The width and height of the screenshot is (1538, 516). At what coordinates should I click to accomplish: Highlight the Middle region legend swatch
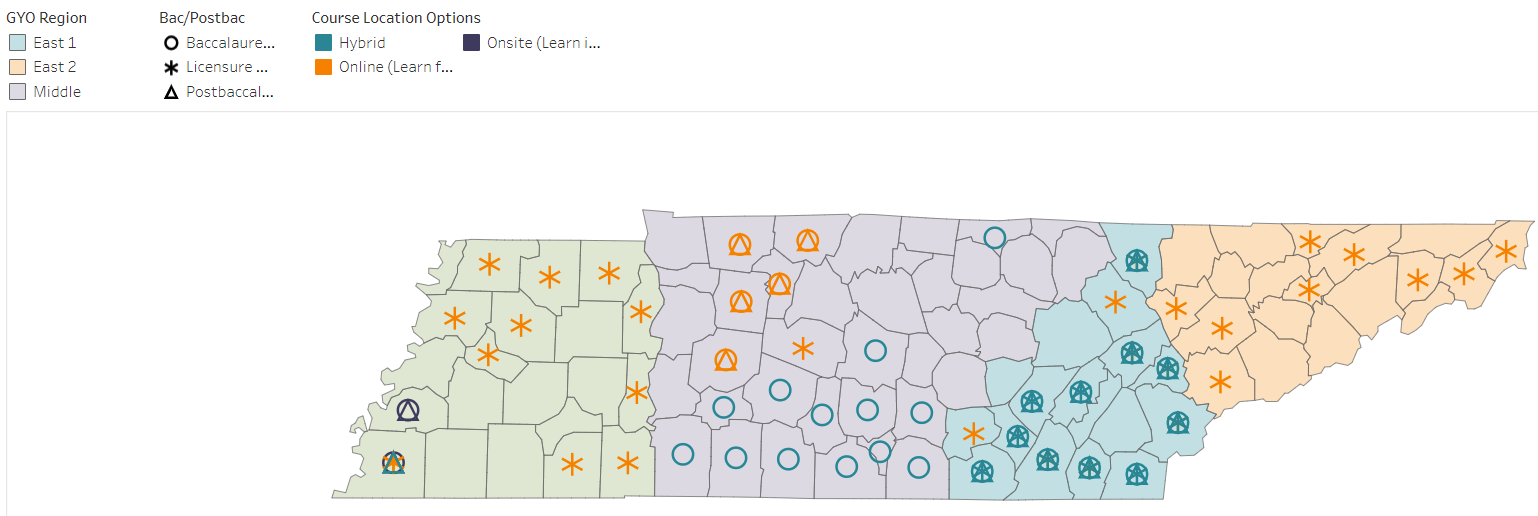pos(17,92)
